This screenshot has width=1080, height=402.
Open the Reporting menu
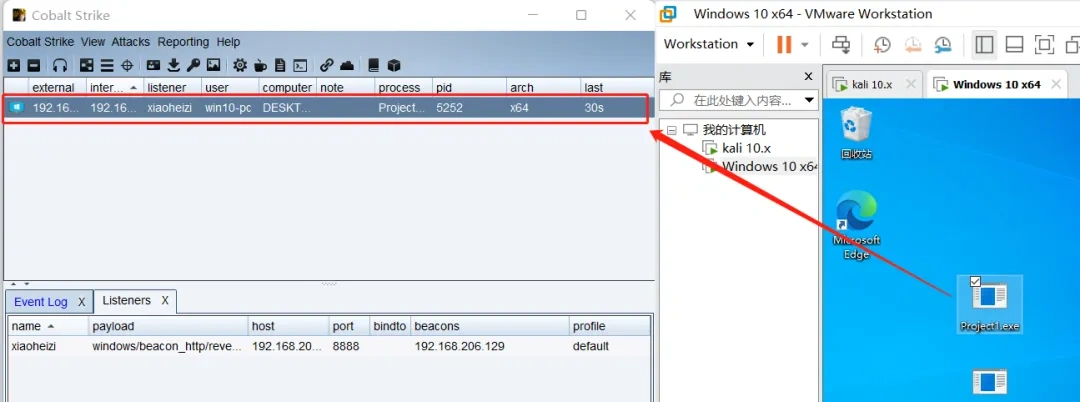point(183,42)
